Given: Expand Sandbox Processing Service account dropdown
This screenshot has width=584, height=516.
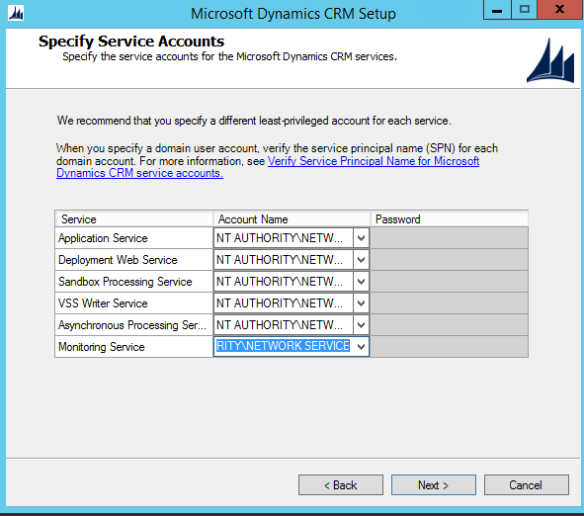Looking at the screenshot, I should (361, 282).
